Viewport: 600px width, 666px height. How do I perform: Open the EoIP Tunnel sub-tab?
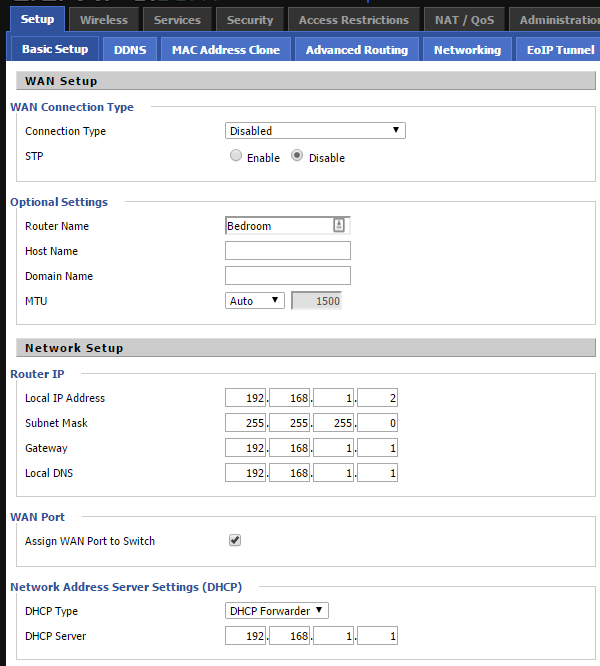560,50
